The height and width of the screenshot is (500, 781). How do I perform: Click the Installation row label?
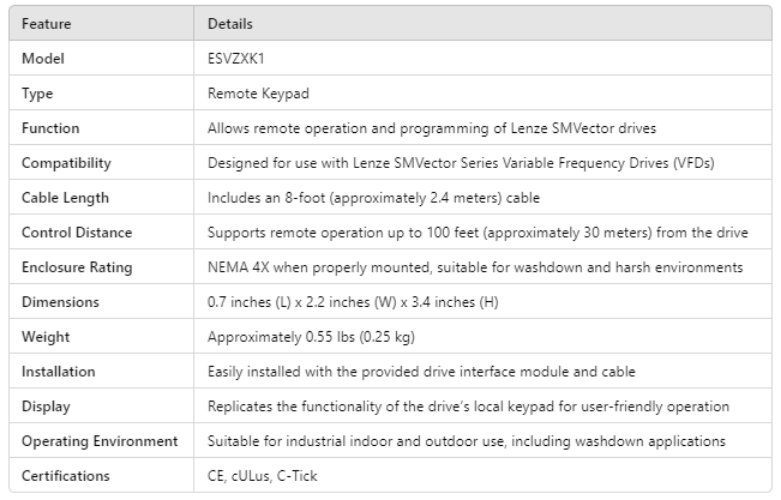58,372
